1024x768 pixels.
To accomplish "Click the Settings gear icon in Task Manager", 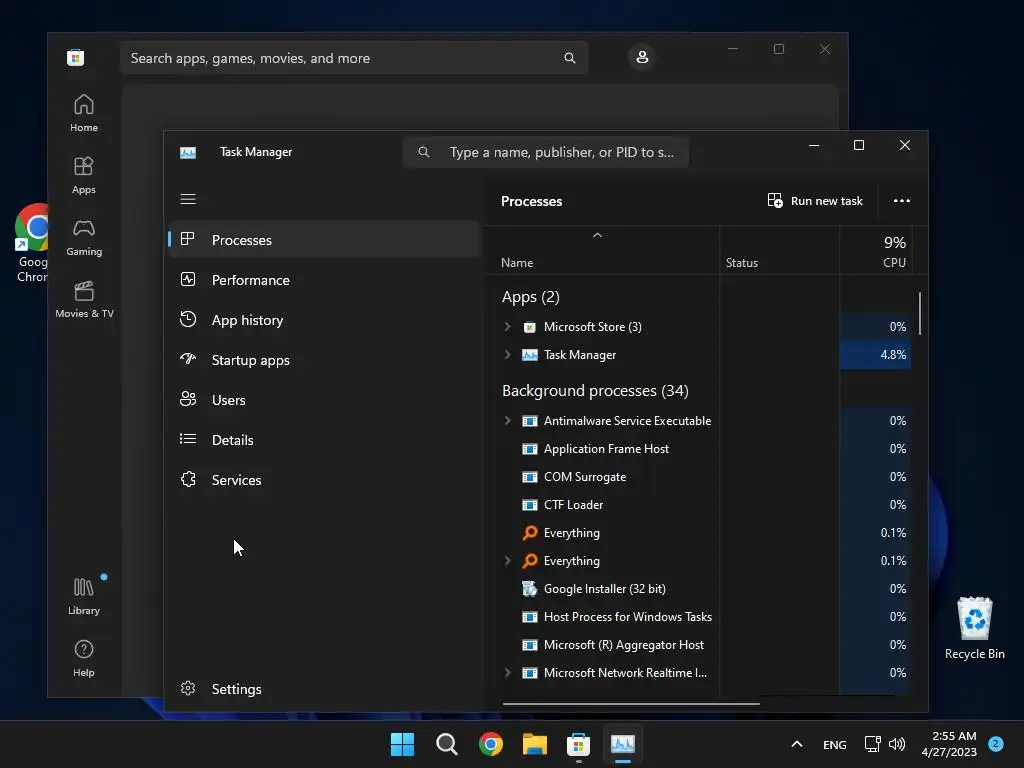I will tap(187, 688).
